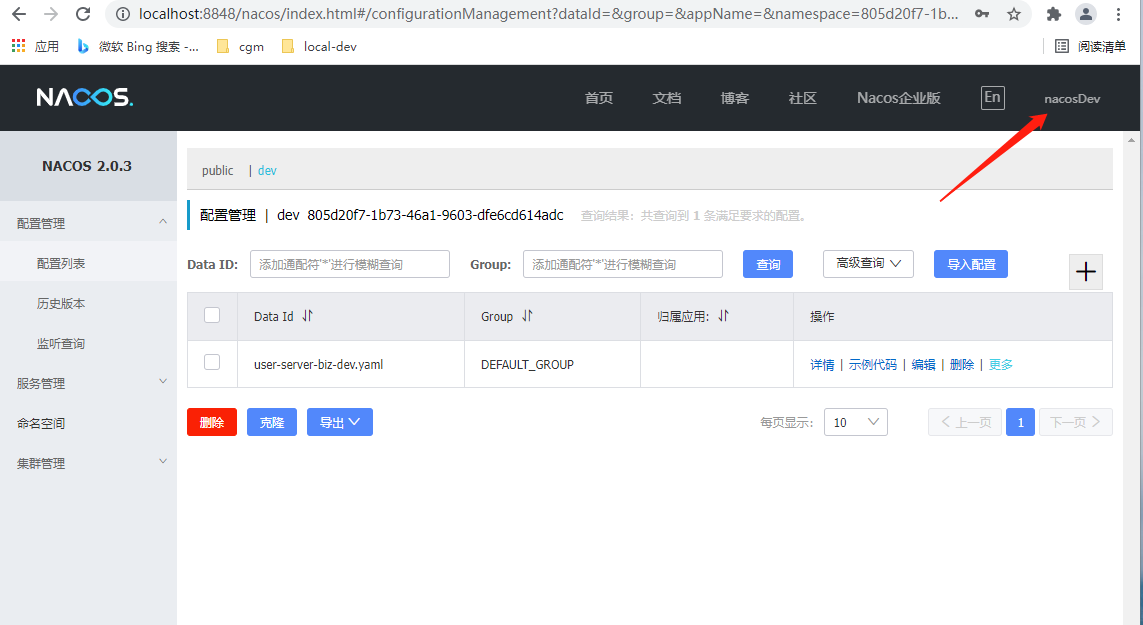The image size is (1143, 625).
Task: Switch to the dev namespace tab
Action: click(x=267, y=171)
